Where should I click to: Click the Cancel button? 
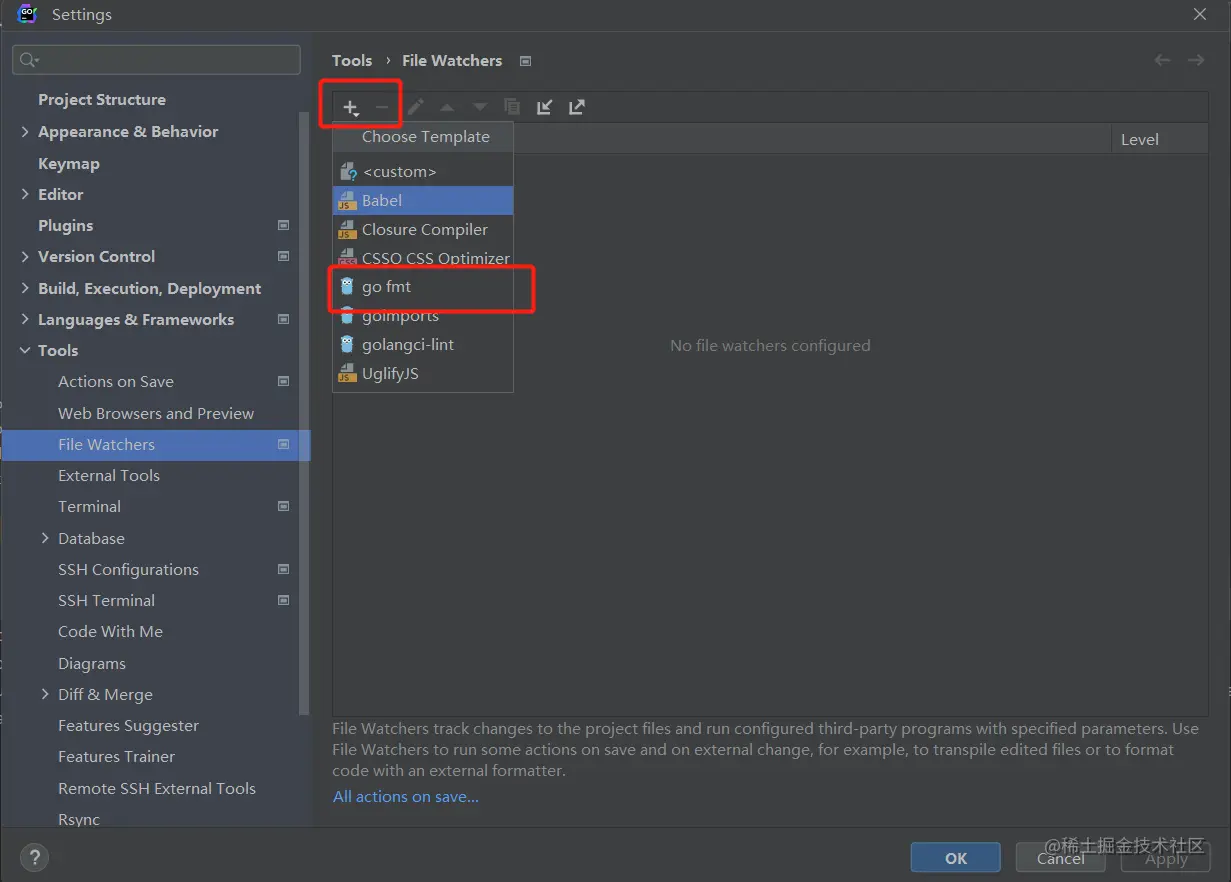click(1060, 858)
